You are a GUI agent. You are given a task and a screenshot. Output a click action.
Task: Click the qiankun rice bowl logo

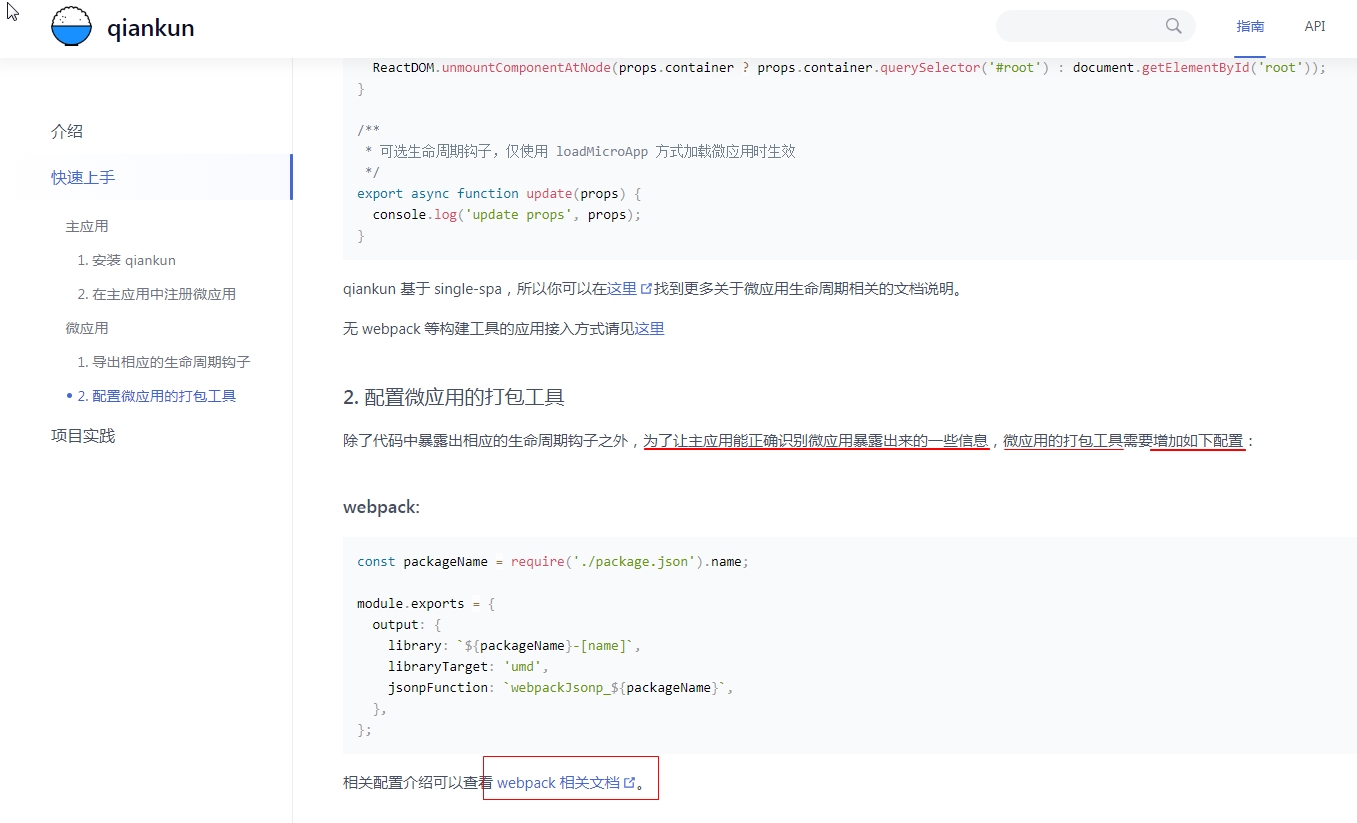(72, 27)
